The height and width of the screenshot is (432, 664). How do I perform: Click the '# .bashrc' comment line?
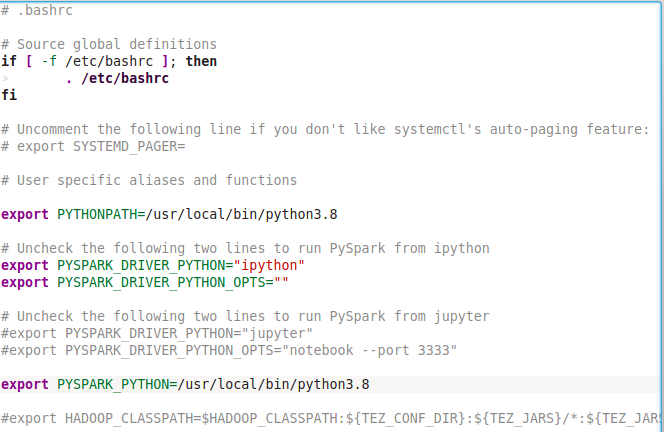(37, 10)
